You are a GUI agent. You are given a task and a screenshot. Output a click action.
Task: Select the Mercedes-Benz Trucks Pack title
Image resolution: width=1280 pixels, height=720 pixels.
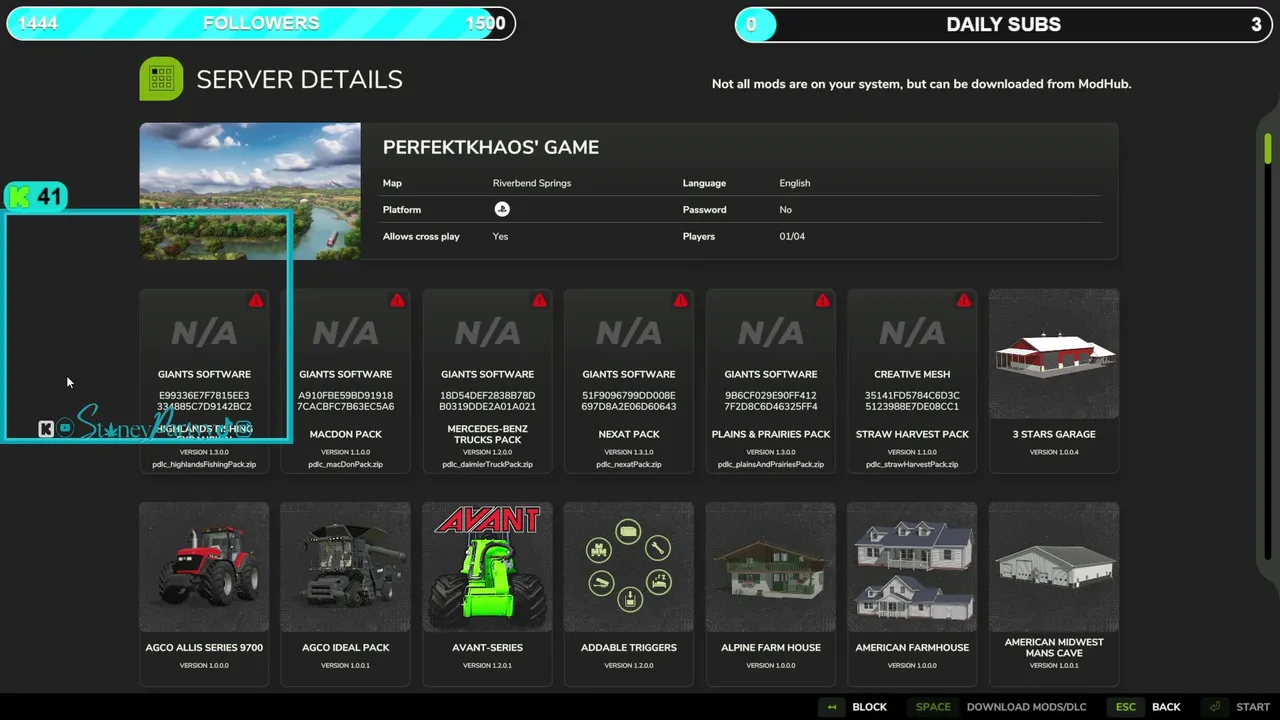487,434
